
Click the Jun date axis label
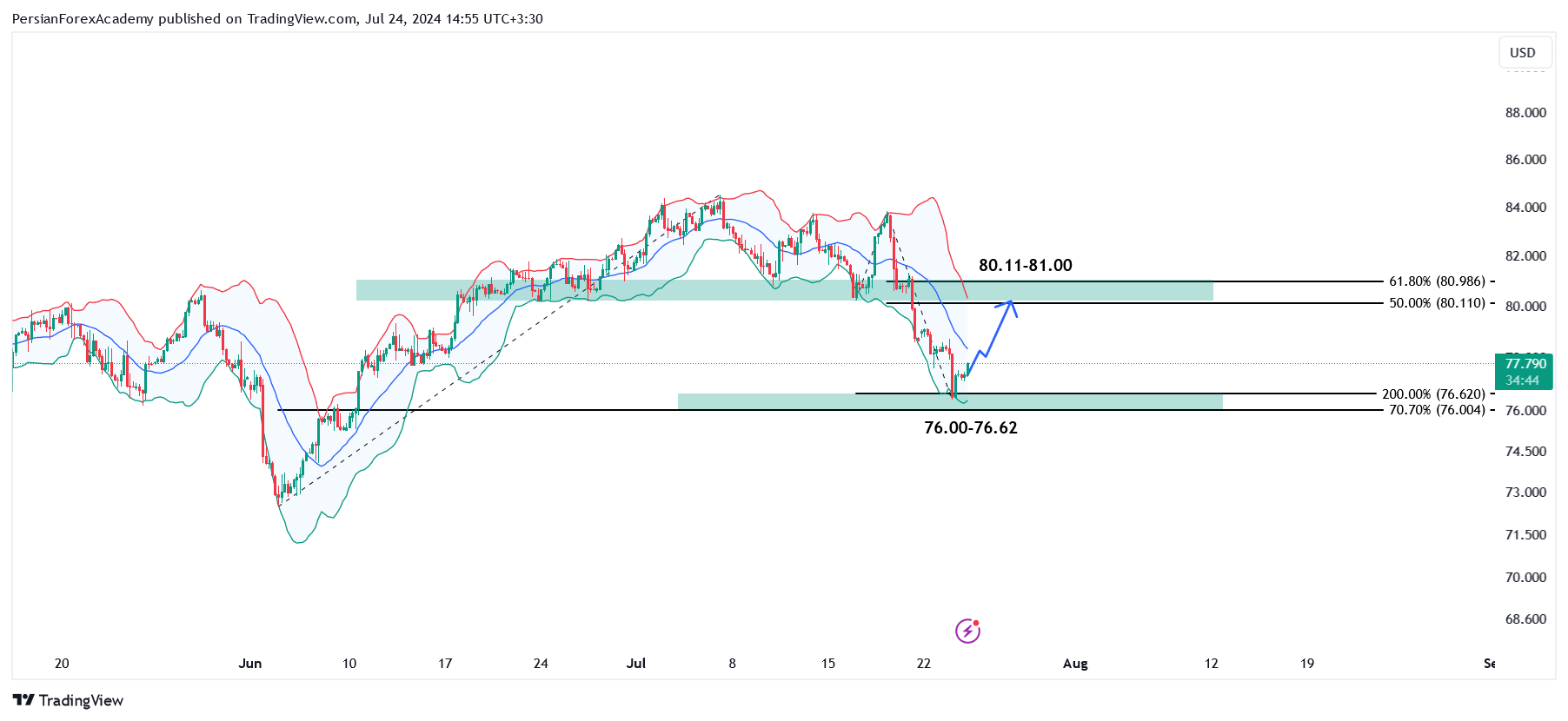pyautogui.click(x=250, y=663)
